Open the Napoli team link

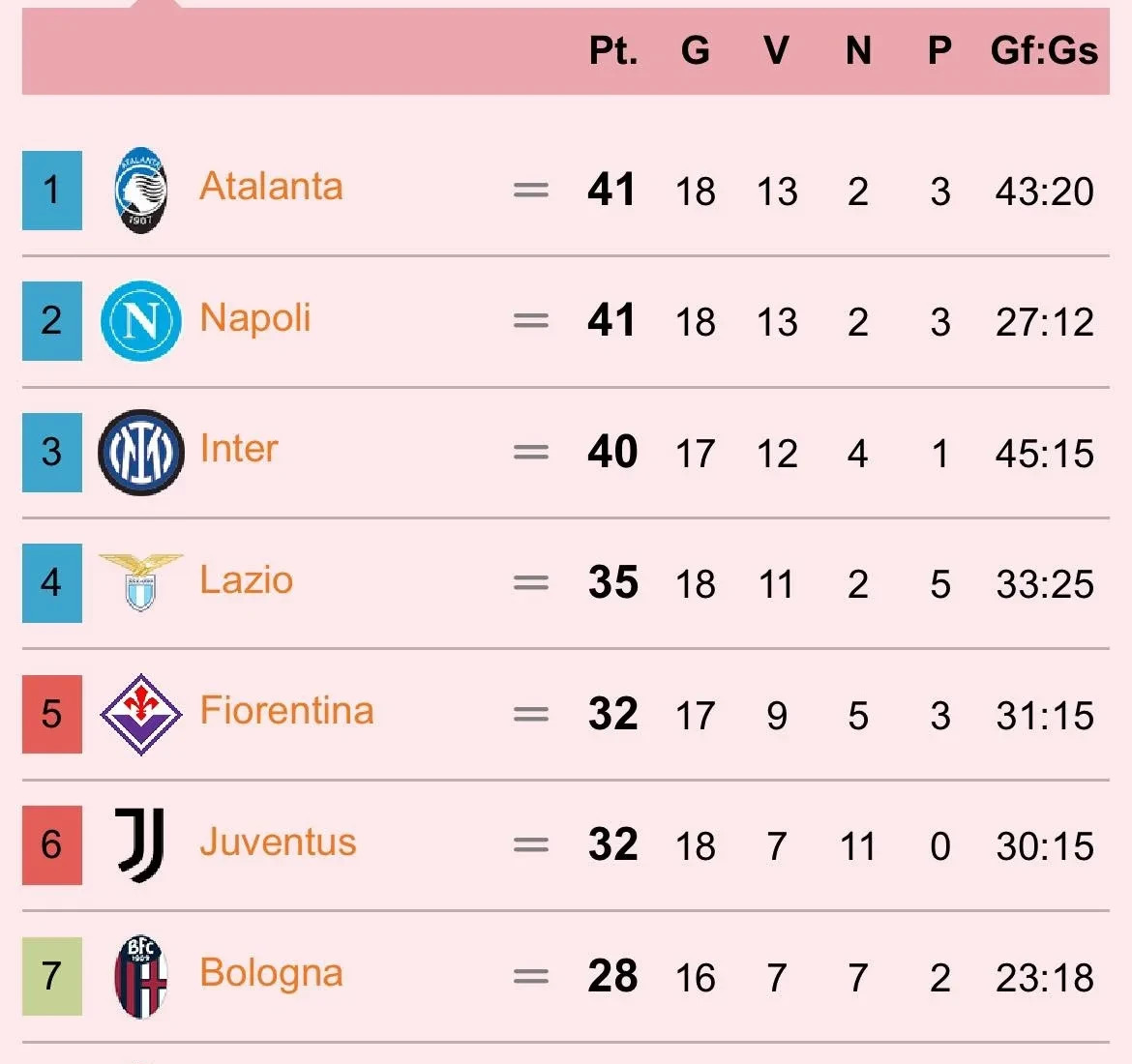point(255,318)
